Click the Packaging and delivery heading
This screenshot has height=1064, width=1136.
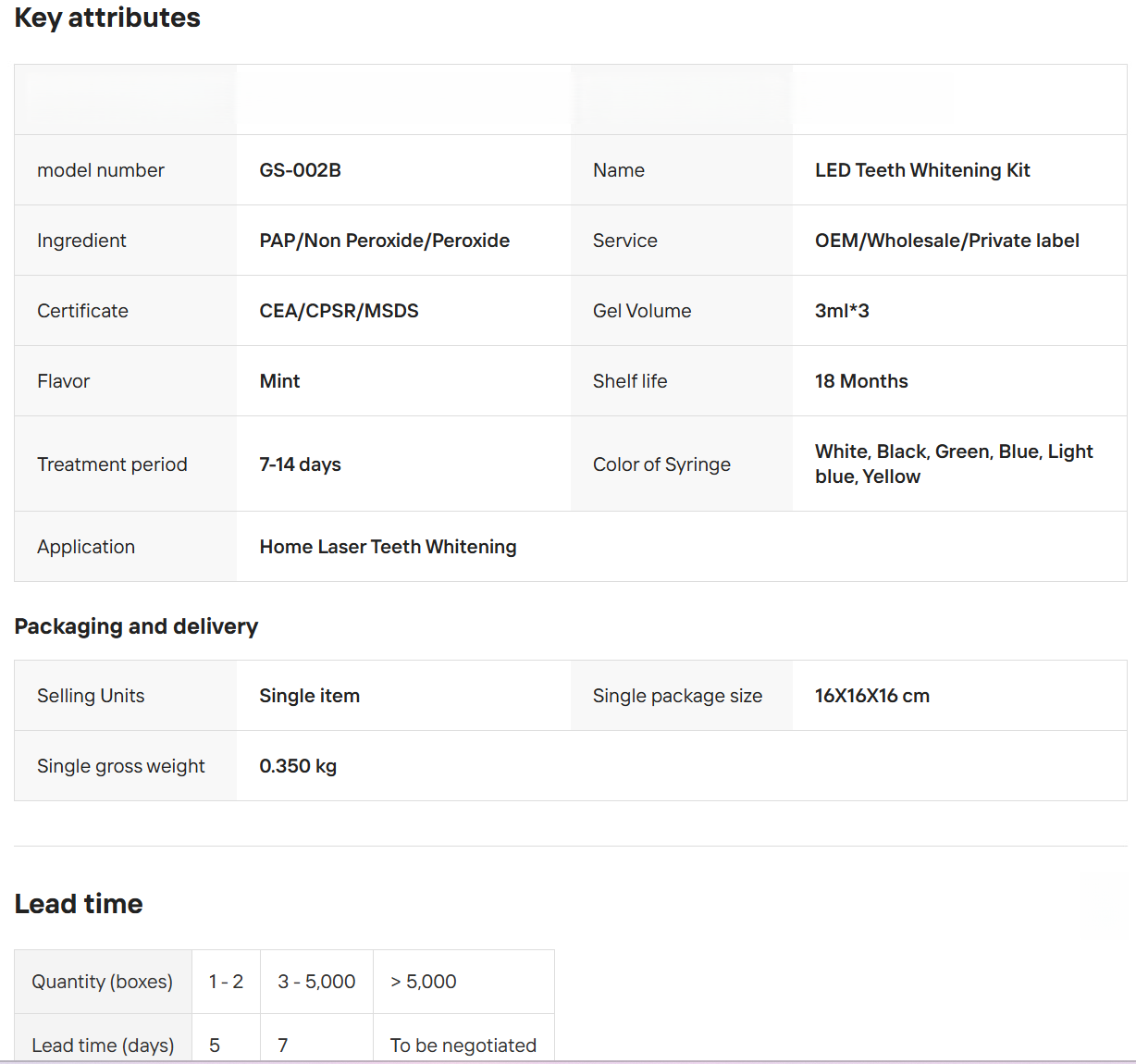pyautogui.click(x=136, y=626)
